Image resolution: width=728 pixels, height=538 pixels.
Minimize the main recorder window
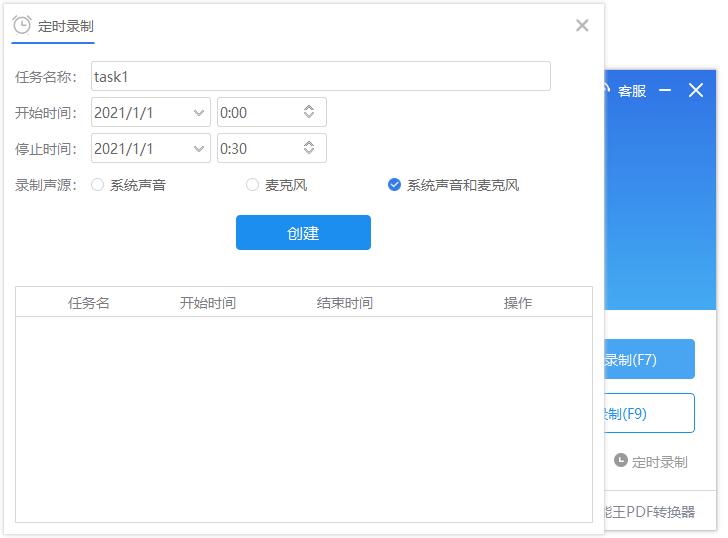point(666,91)
